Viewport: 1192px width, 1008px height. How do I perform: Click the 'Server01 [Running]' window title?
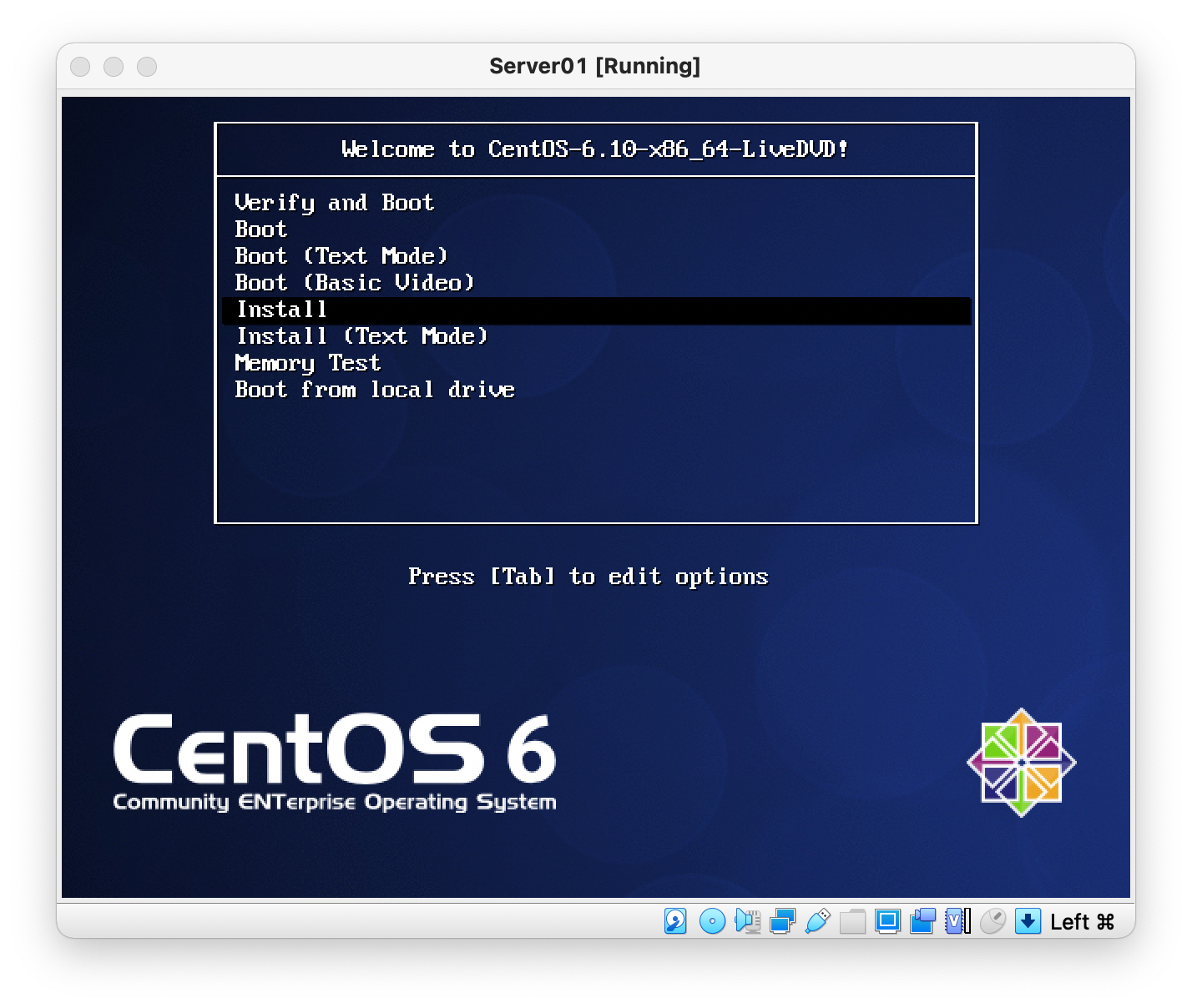[x=594, y=66]
